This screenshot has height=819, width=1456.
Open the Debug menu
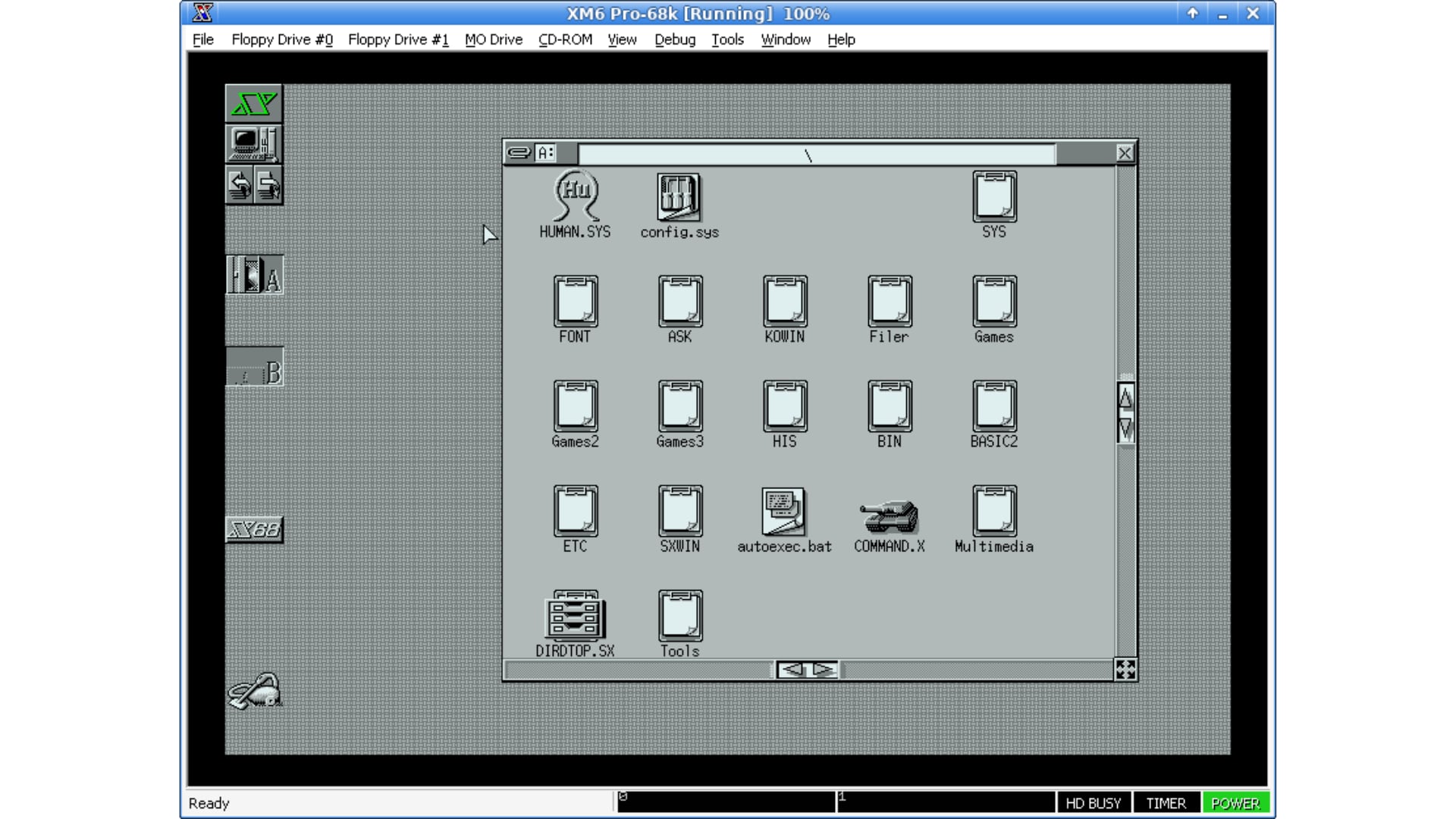pos(675,39)
